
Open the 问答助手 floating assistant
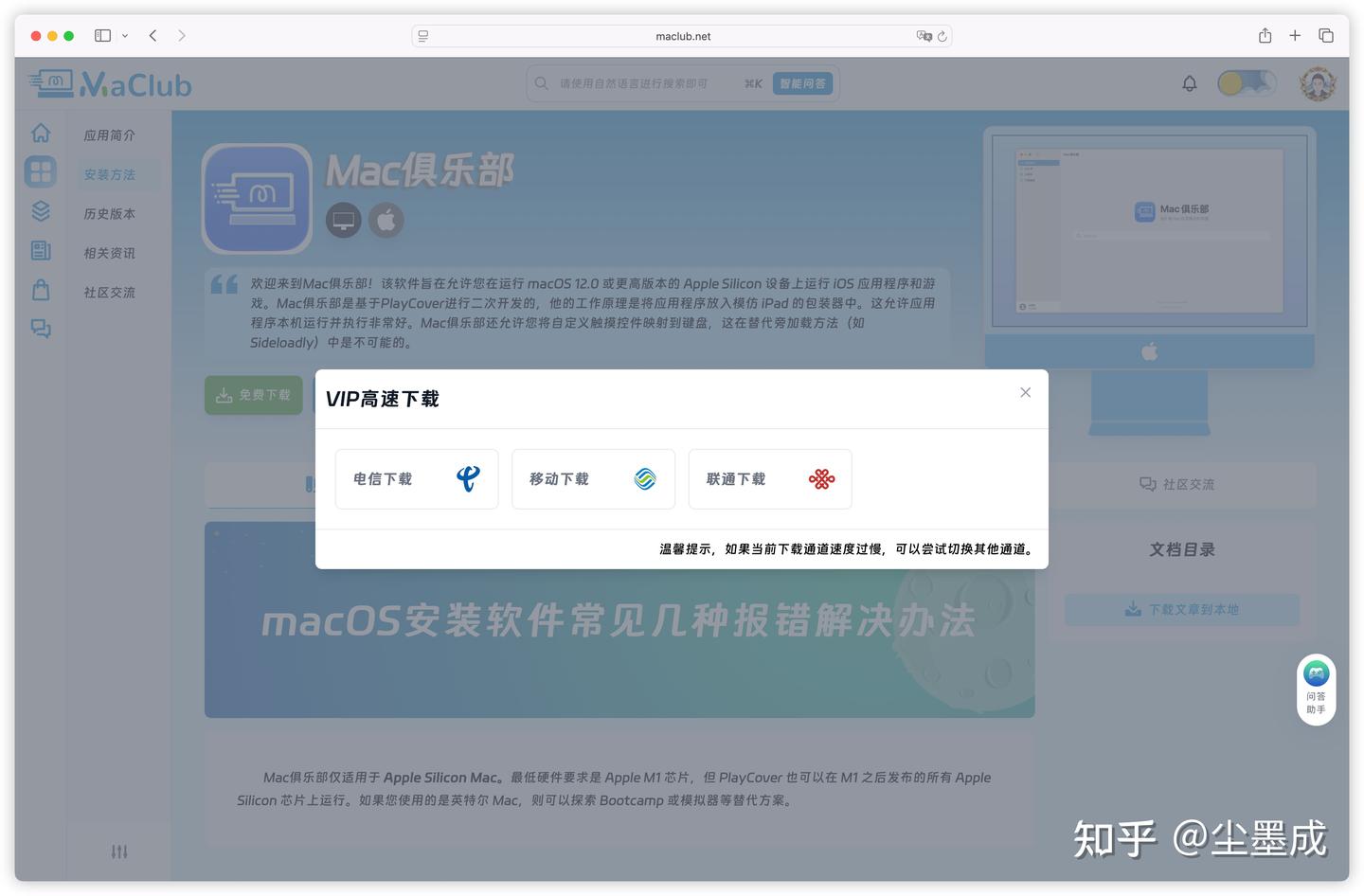tap(1316, 689)
